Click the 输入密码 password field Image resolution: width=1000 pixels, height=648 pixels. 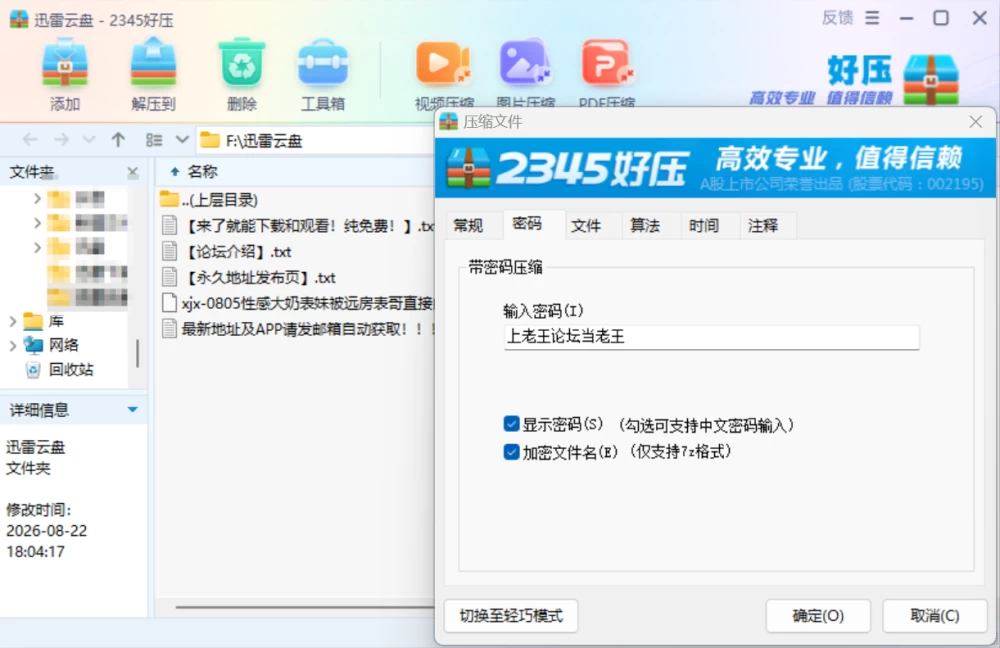click(x=711, y=337)
